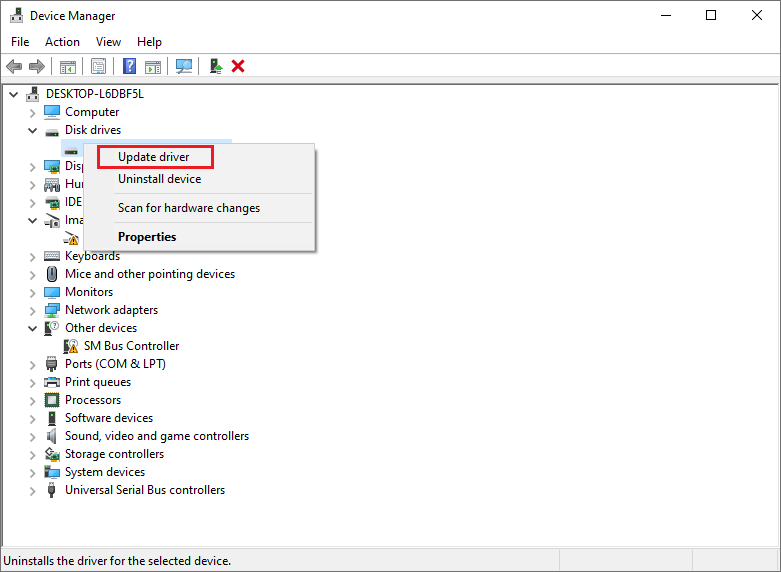The image size is (781, 572).
Task: Click the Print queues printer icon
Action: tap(52, 382)
